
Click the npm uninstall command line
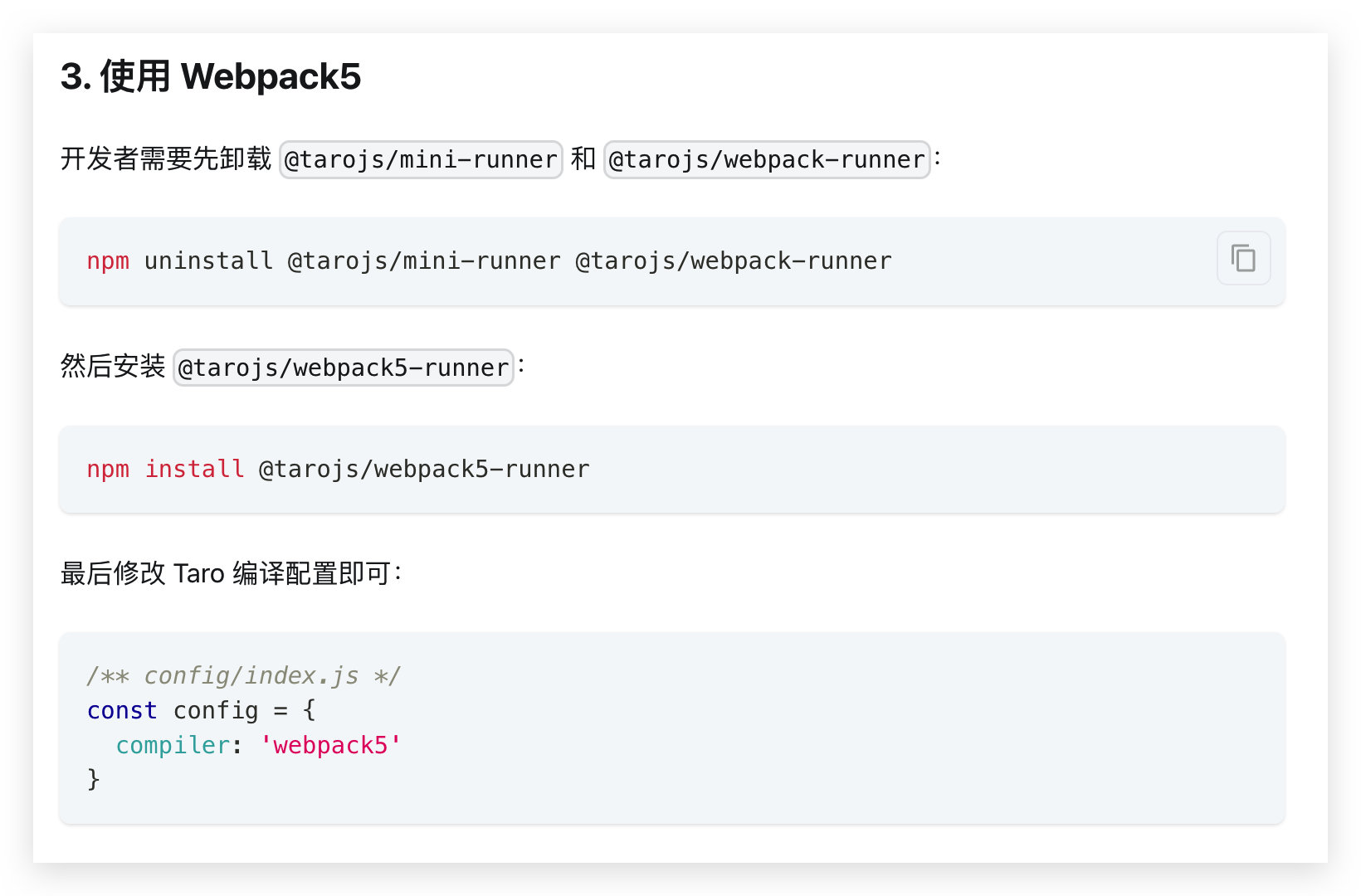click(490, 261)
